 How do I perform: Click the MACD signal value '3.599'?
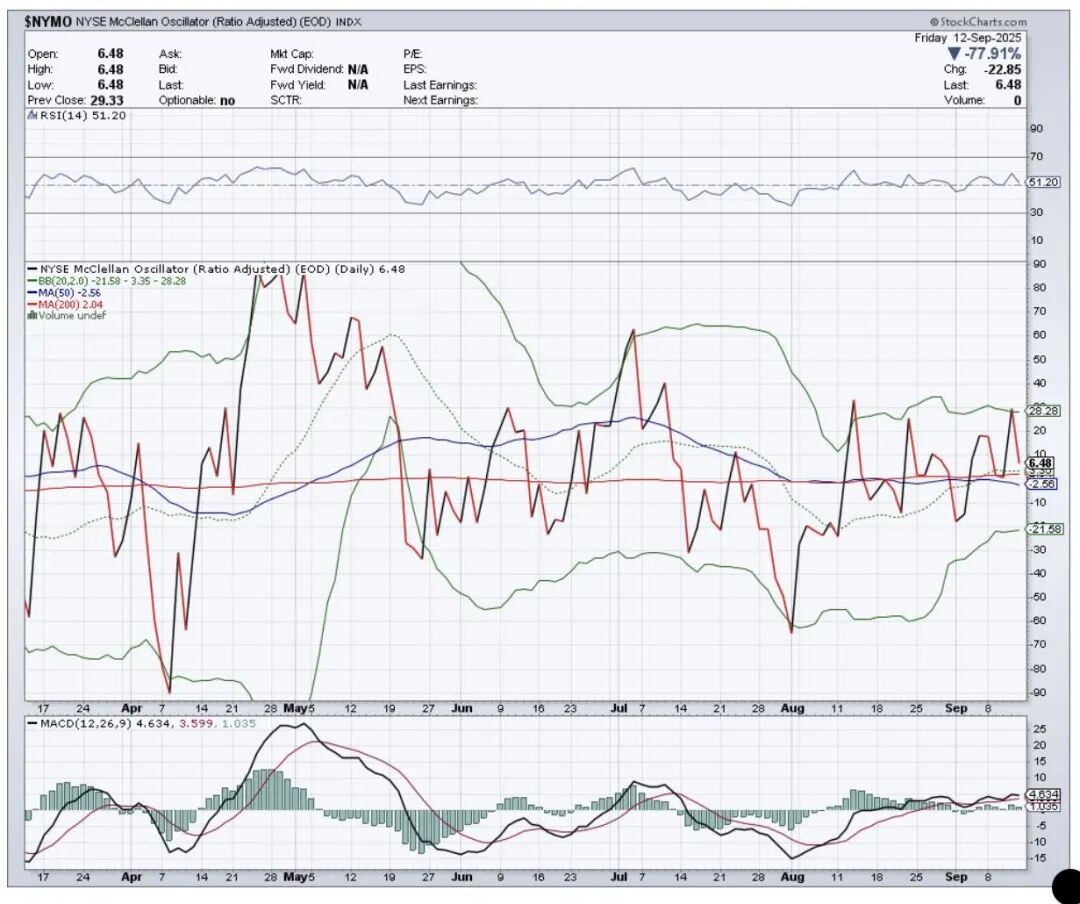[196, 724]
